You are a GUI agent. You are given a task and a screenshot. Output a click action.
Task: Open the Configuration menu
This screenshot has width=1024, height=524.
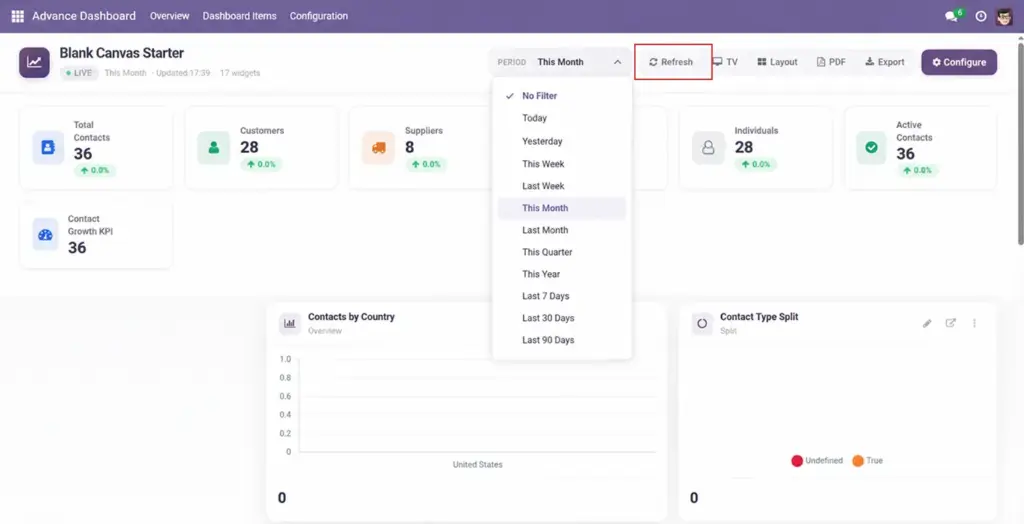pyautogui.click(x=319, y=16)
